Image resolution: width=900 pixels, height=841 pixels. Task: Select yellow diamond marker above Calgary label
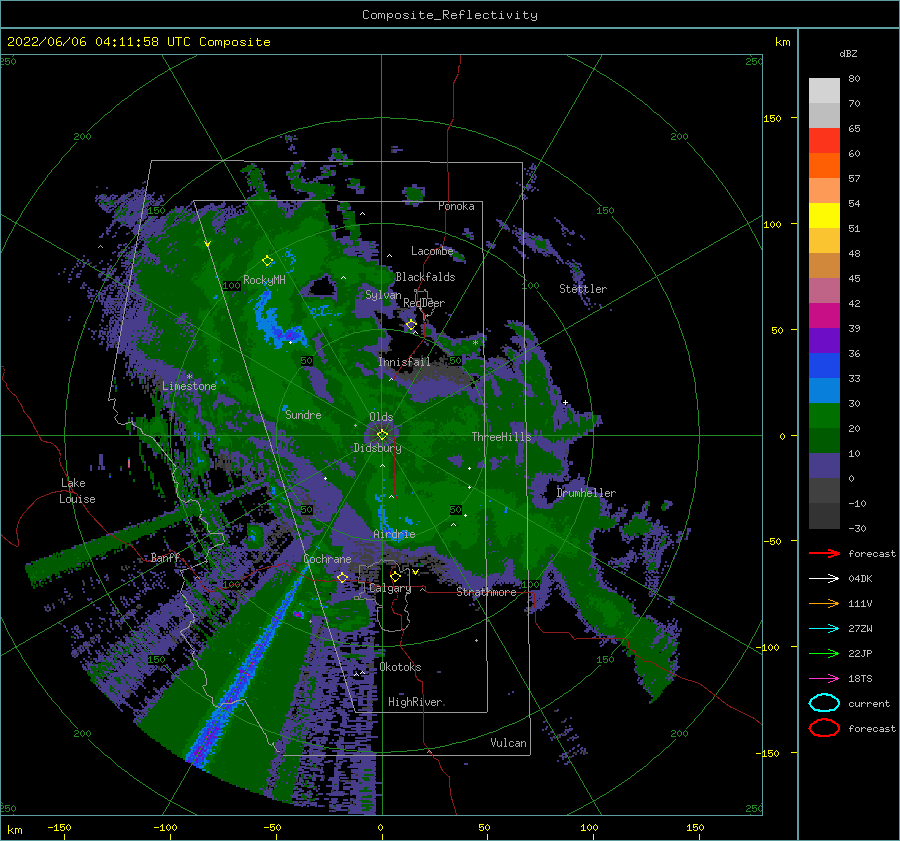coord(395,576)
